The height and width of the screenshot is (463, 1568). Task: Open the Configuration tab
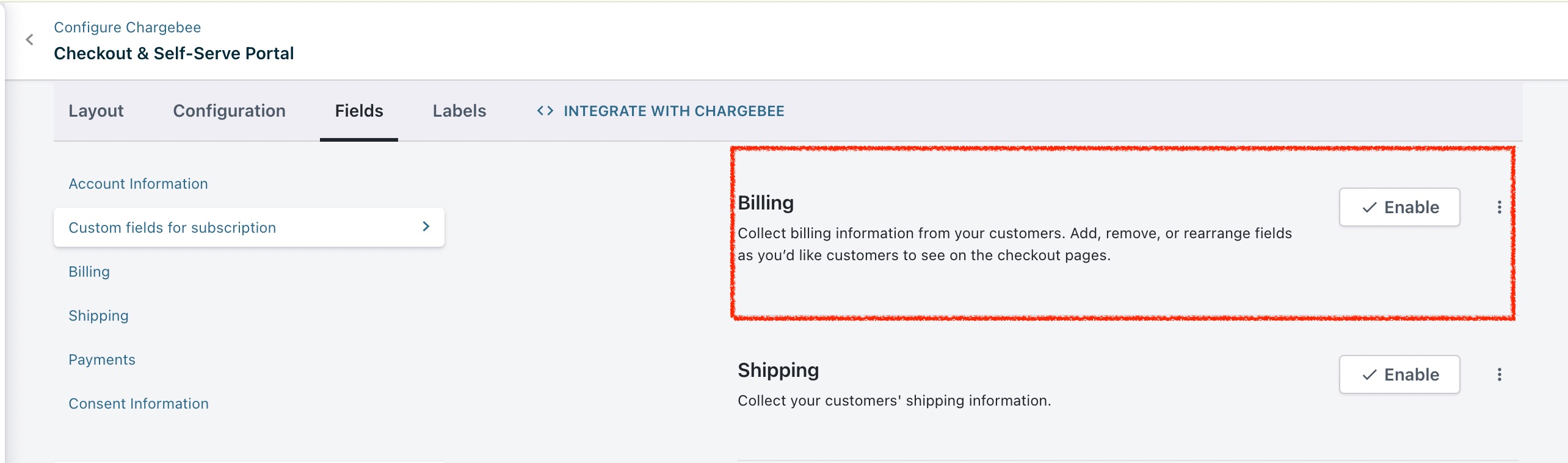[x=229, y=111]
